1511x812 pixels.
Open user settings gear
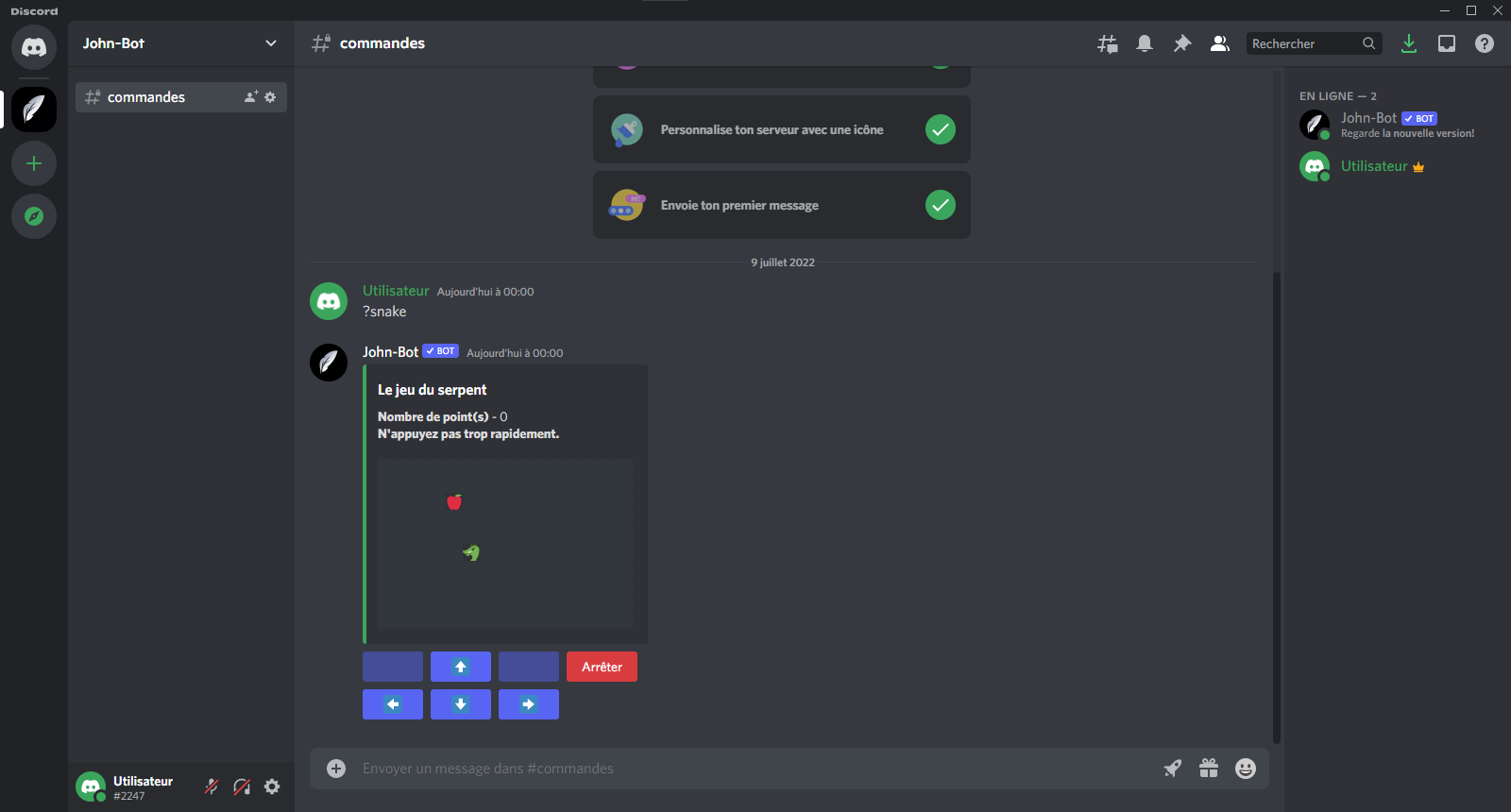click(272, 787)
